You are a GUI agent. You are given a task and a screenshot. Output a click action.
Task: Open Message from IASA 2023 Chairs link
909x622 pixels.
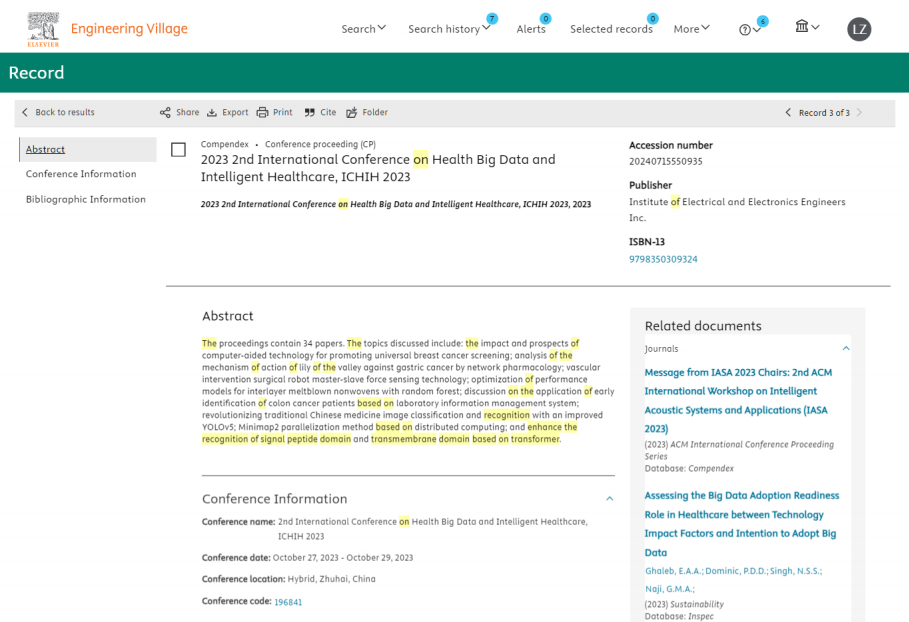coord(738,401)
